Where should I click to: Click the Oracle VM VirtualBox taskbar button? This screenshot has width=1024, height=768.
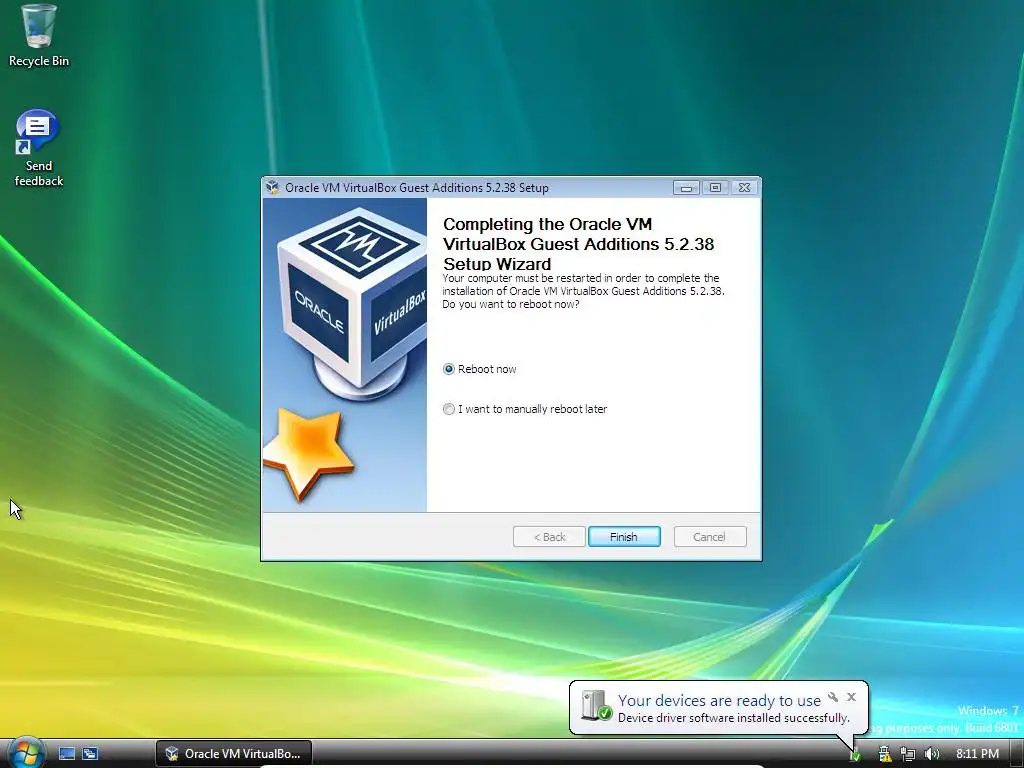[x=234, y=754]
